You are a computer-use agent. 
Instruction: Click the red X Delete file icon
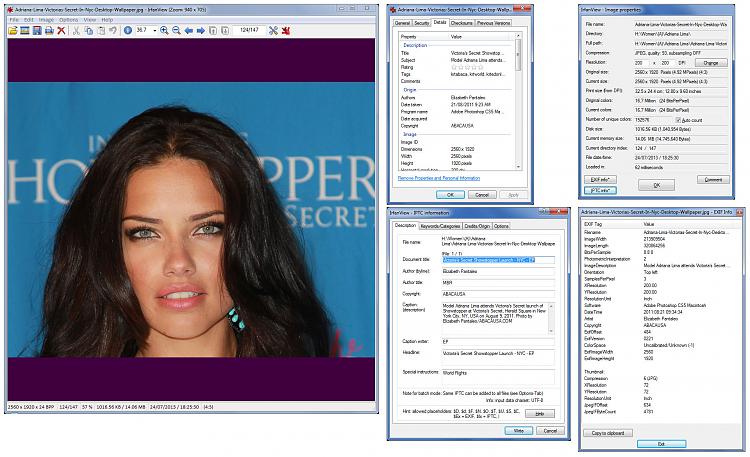coord(61,31)
